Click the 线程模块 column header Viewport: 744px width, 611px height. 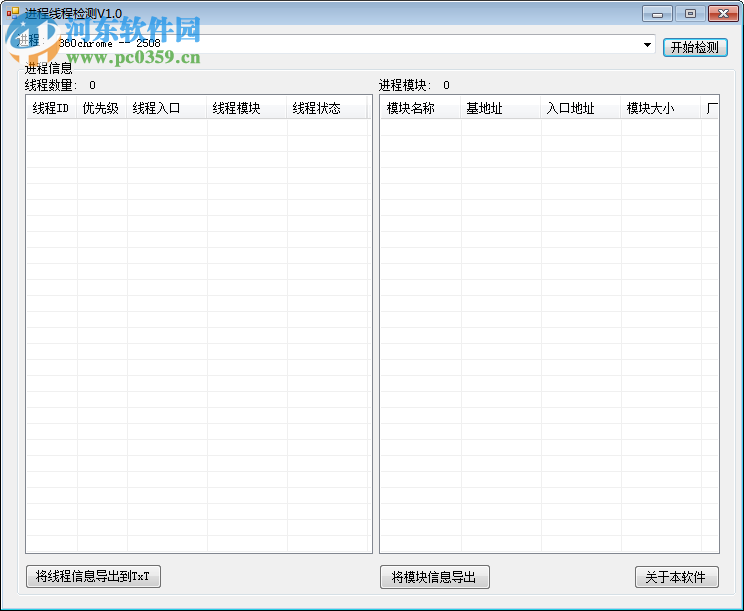247,108
